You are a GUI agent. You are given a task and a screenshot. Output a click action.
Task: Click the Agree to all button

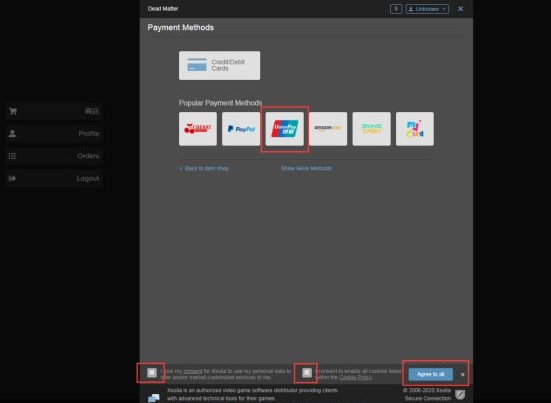coord(430,374)
